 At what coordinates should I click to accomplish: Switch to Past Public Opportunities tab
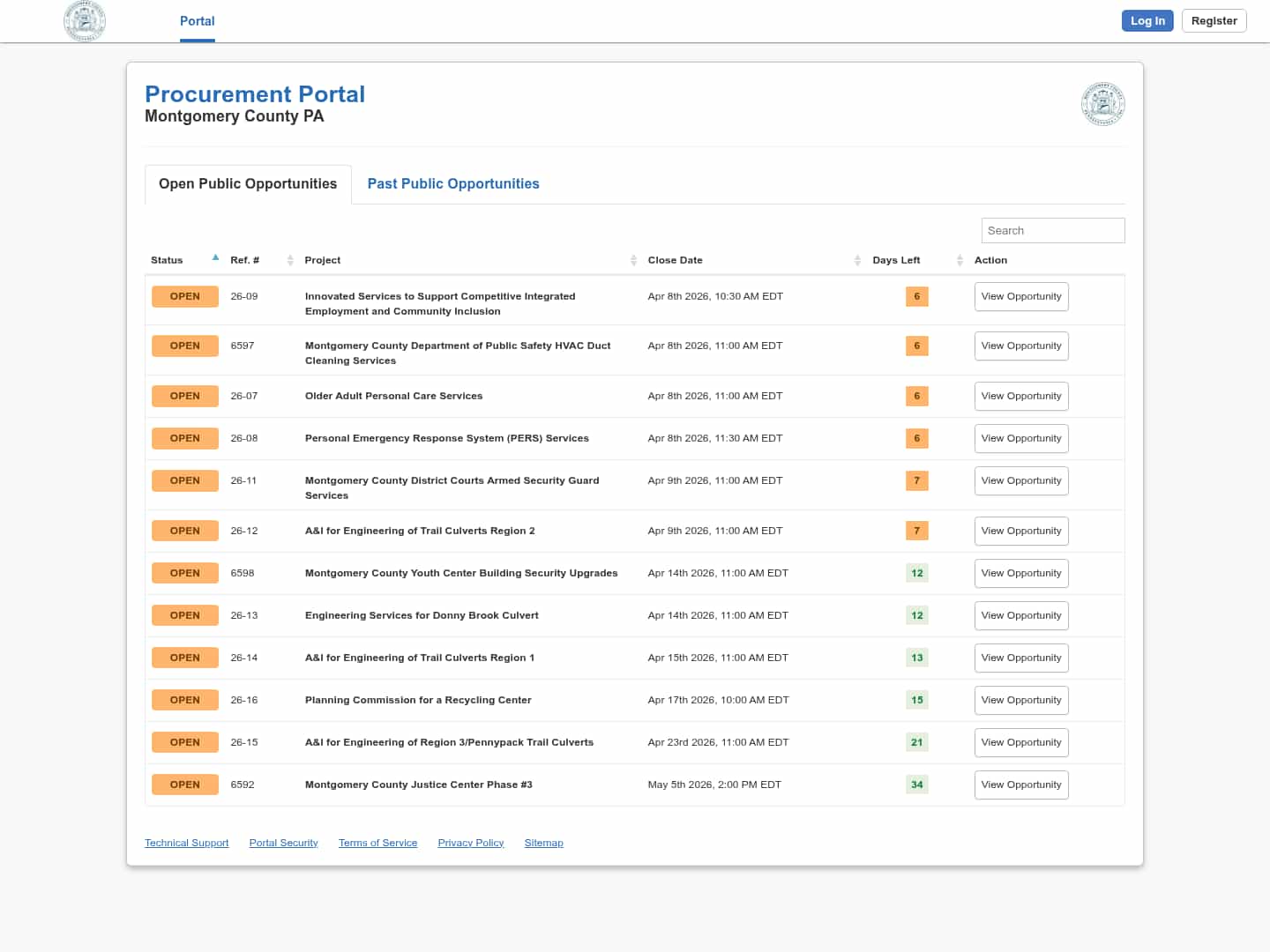pos(452,183)
